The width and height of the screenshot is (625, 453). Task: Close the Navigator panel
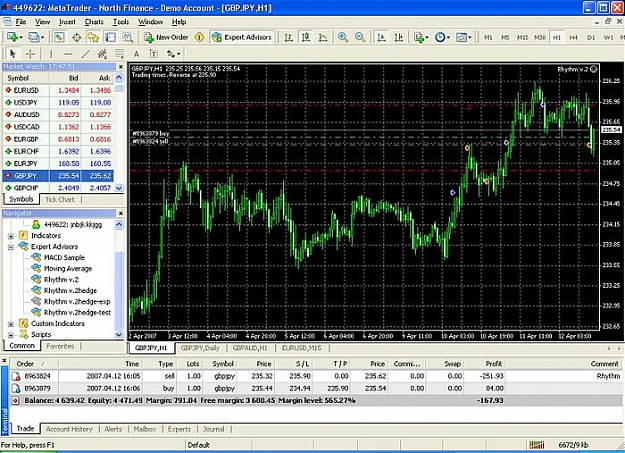121,213
